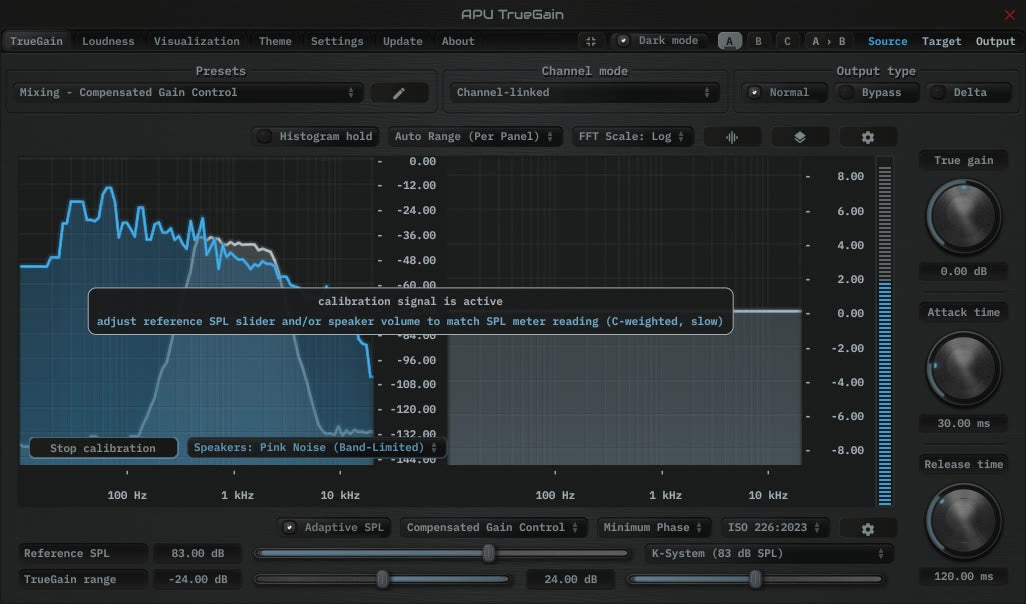Select Target view
Viewport: 1026px width, 604px height.
[x=942, y=41]
